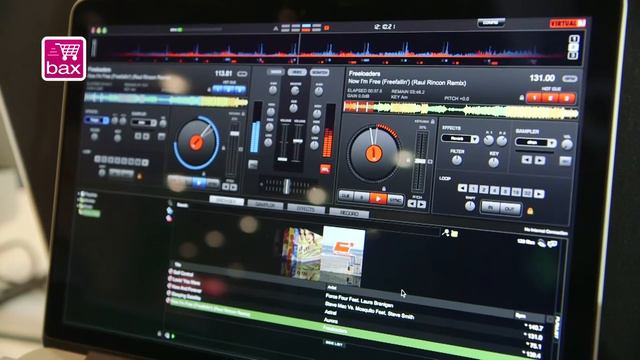Toggle right deck keylock padlock
The image size is (640, 360).
pos(433,121)
